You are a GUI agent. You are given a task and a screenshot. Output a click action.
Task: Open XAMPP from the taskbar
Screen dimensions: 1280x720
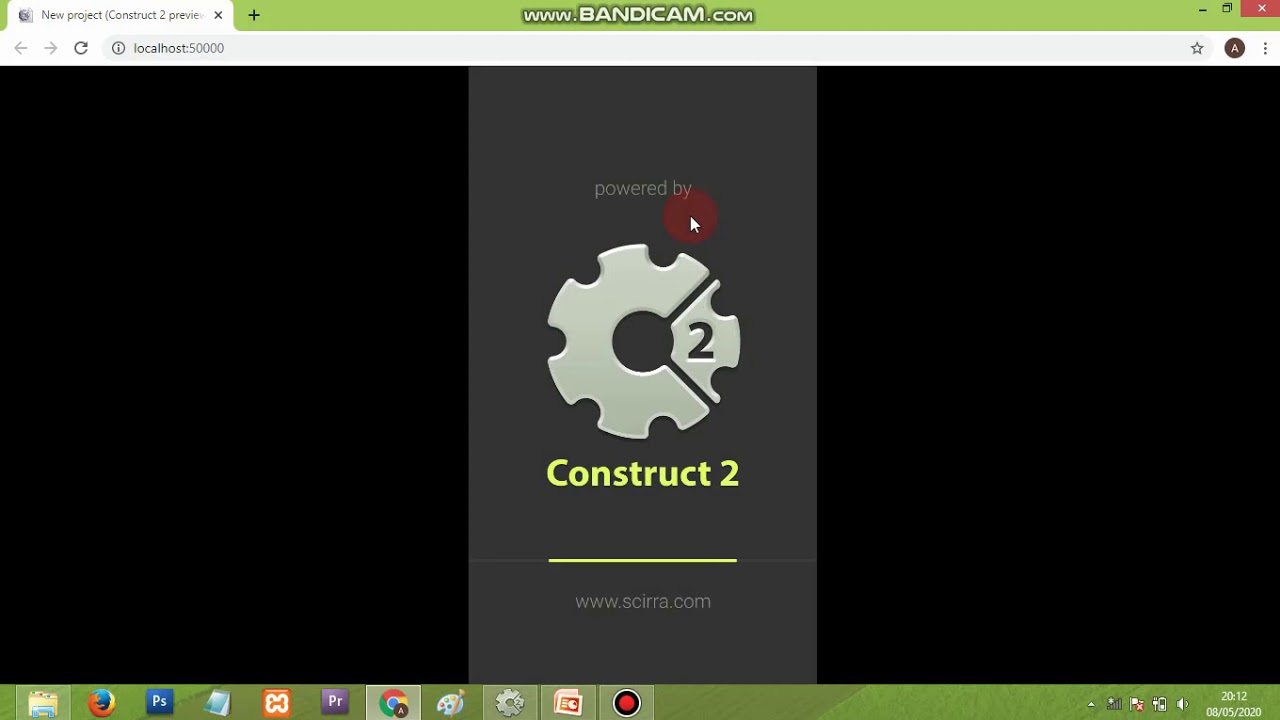tap(276, 703)
